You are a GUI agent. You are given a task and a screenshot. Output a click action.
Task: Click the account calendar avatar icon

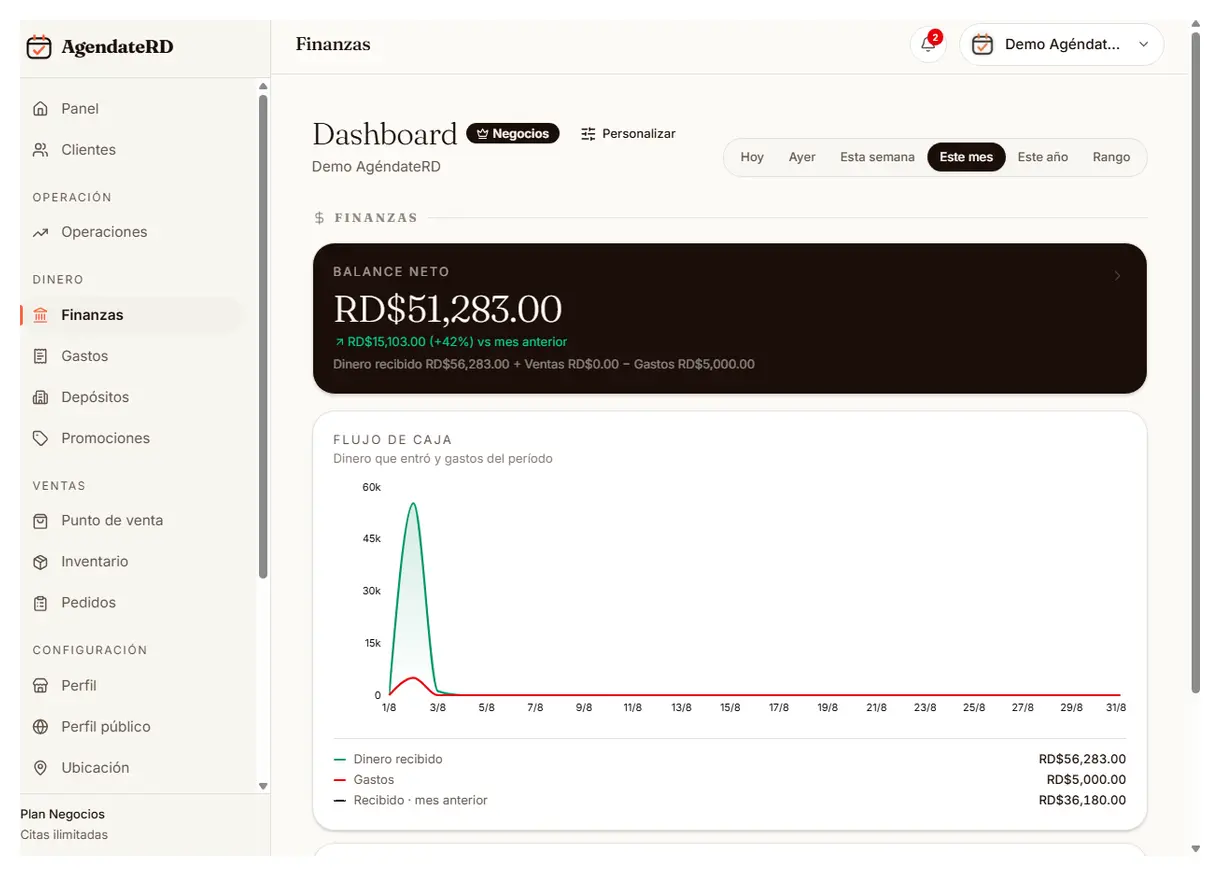tap(982, 45)
